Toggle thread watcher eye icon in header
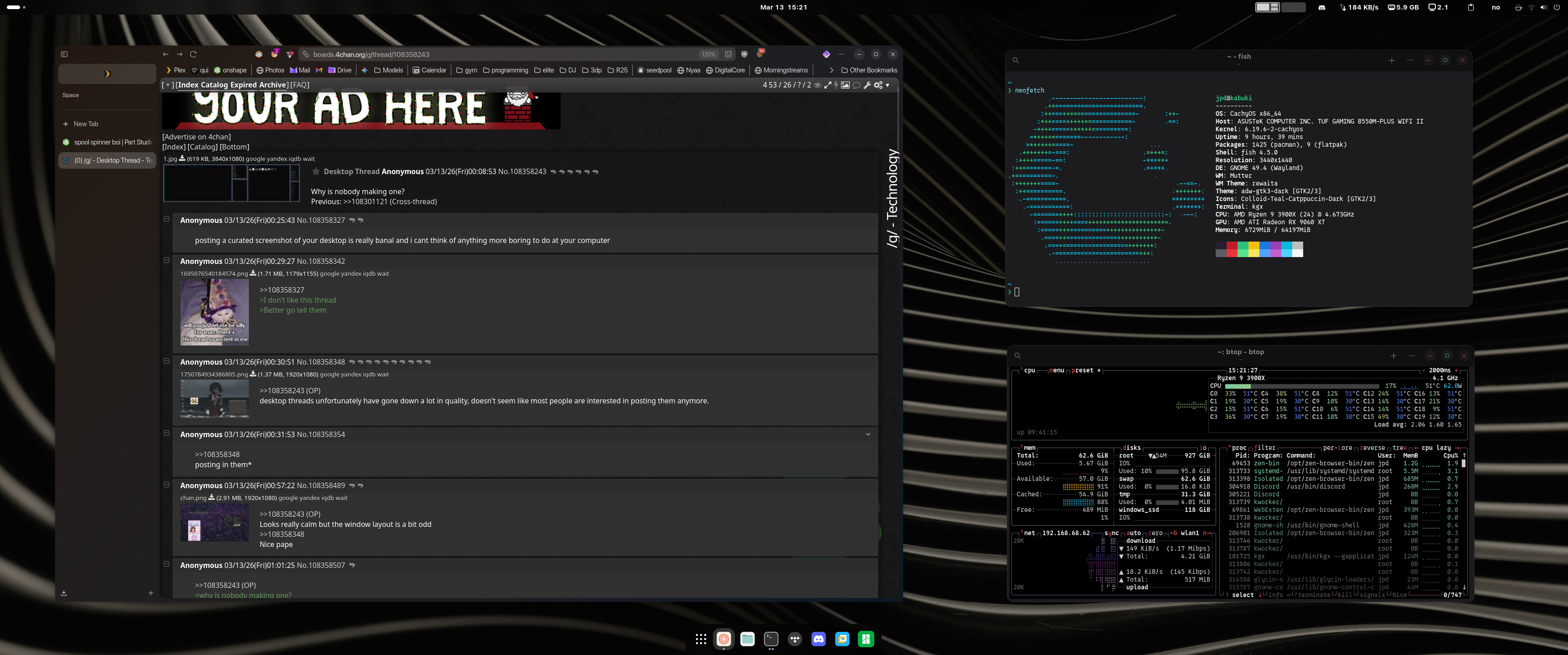This screenshot has width=1568, height=655. pyautogui.click(x=817, y=85)
